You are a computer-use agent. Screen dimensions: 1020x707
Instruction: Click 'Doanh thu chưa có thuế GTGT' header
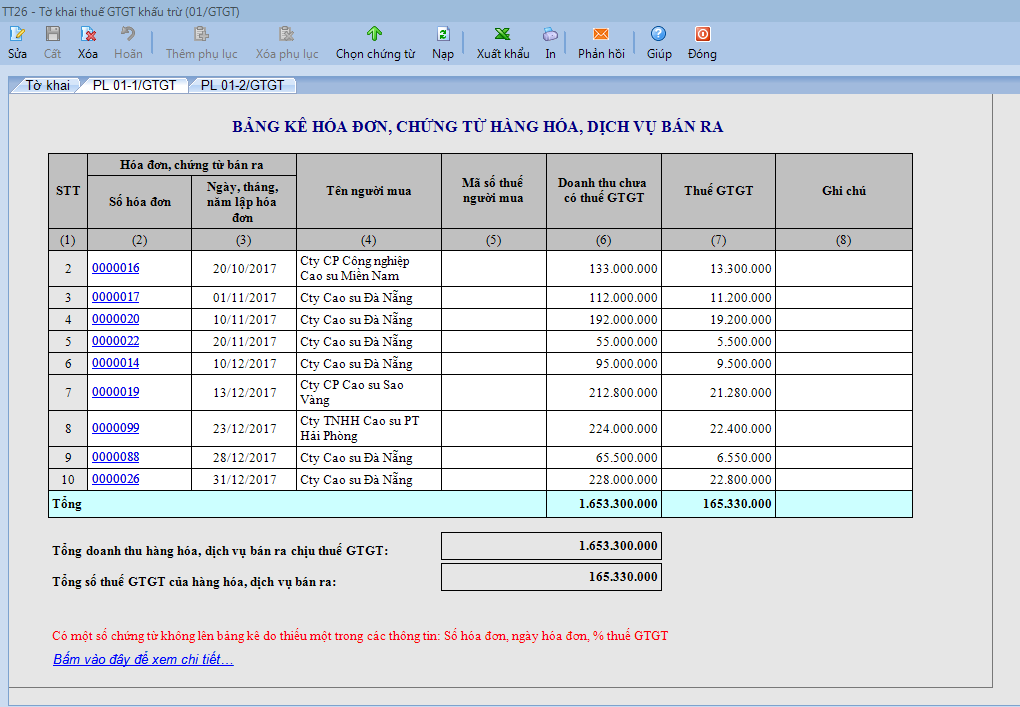pyautogui.click(x=604, y=191)
